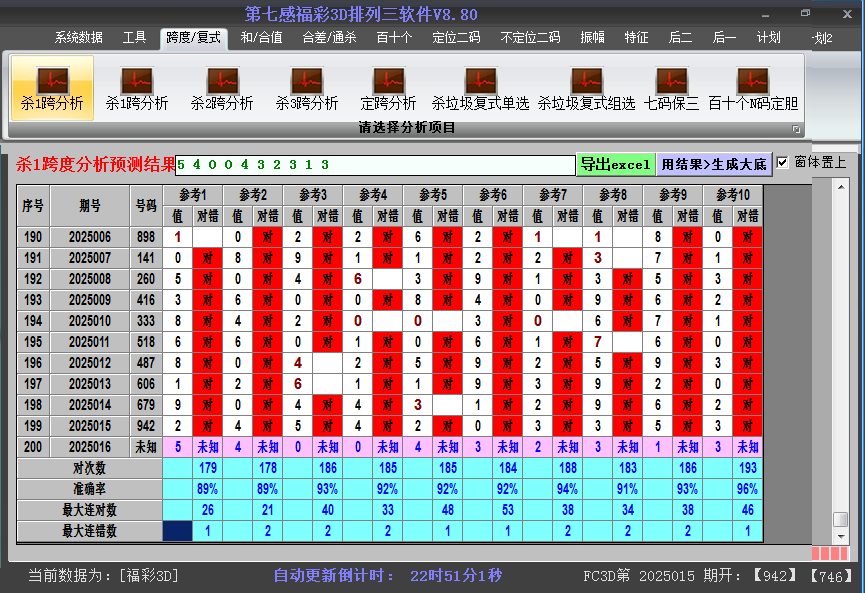The height and width of the screenshot is (593, 865).
Task: Open the 杀3跨分析 tool icon
Action: coord(307,88)
